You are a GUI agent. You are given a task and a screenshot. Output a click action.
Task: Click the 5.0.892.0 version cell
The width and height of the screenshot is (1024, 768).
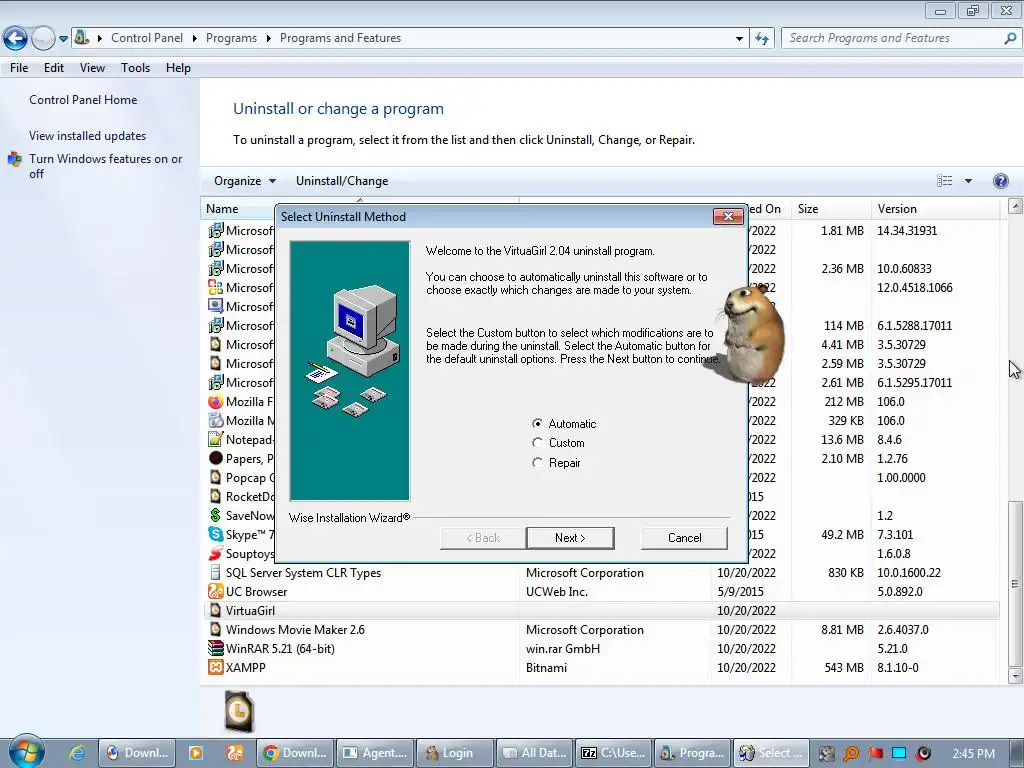point(900,592)
